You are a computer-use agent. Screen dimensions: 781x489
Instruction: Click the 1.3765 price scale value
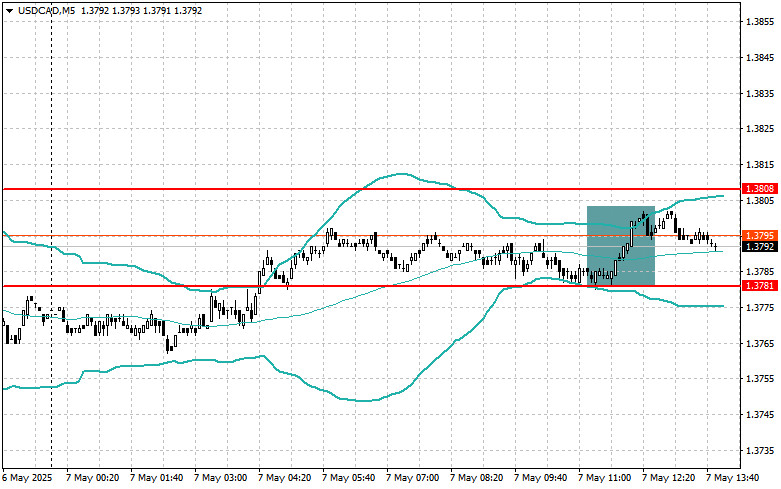(760, 344)
